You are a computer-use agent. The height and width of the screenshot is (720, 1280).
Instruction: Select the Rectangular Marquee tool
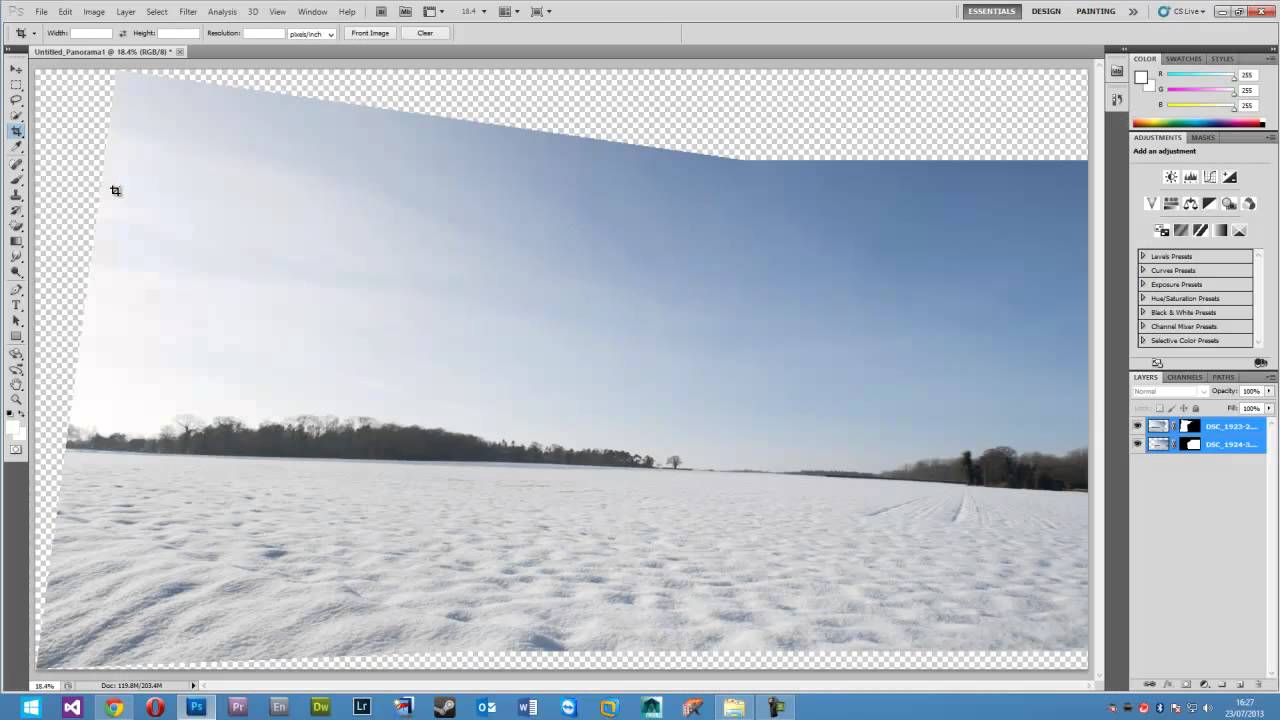tap(16, 85)
